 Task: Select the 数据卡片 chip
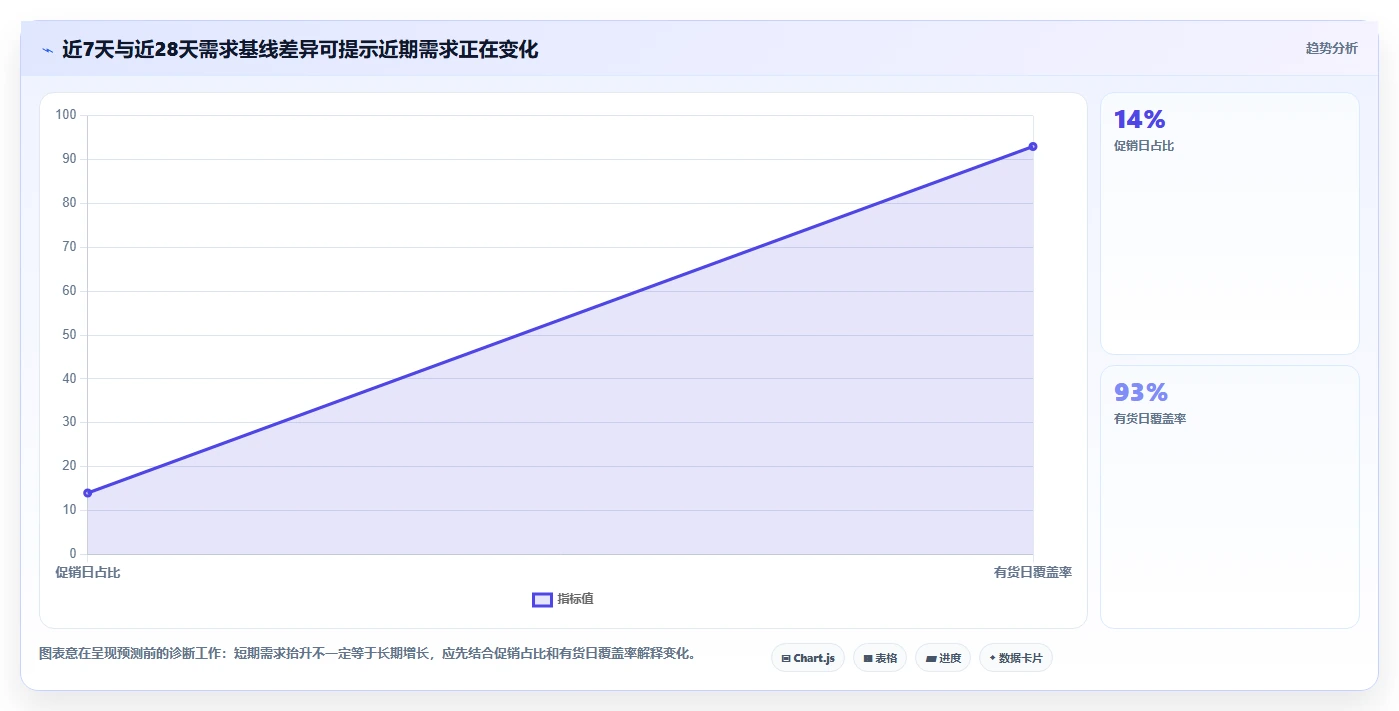click(x=1016, y=658)
